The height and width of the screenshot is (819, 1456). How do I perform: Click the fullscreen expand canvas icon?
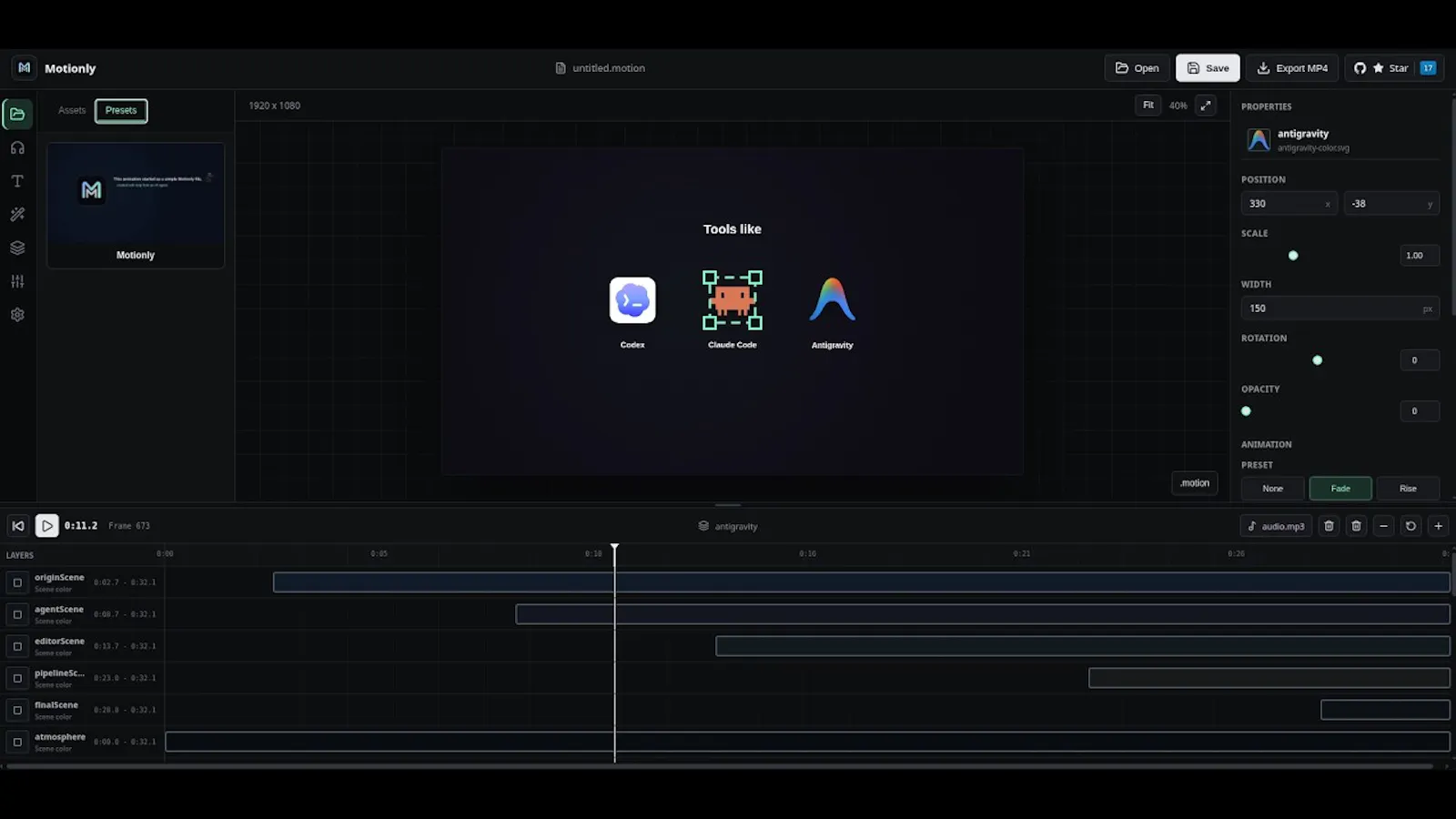click(1206, 106)
